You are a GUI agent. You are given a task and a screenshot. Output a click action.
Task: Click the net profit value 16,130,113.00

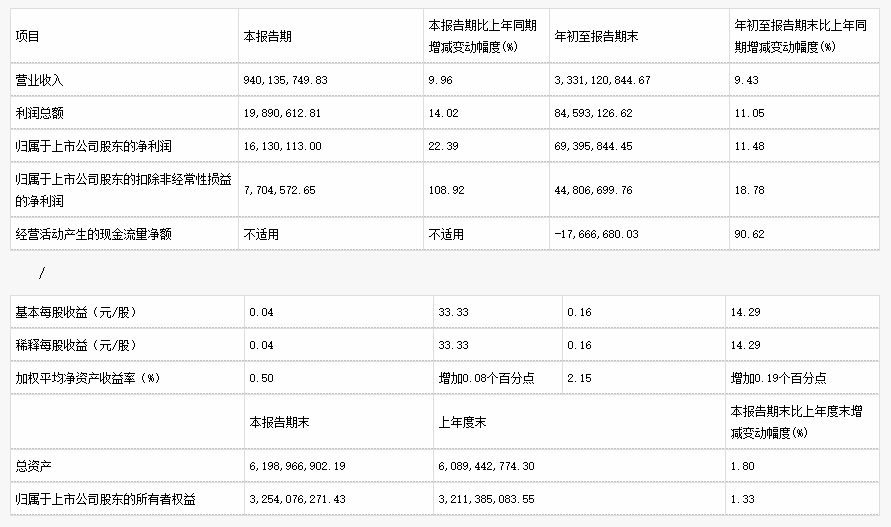tap(283, 146)
